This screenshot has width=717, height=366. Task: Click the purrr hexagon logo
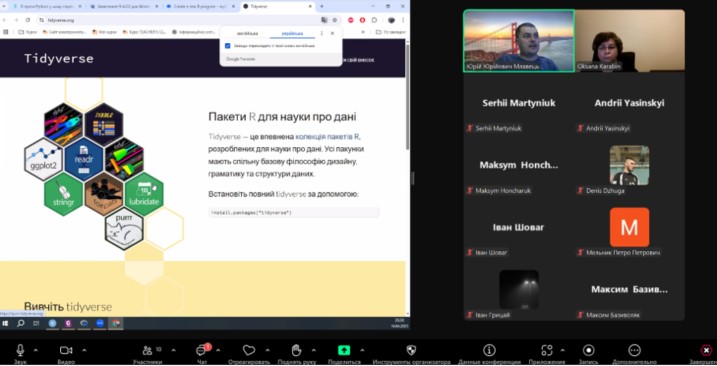pos(124,229)
